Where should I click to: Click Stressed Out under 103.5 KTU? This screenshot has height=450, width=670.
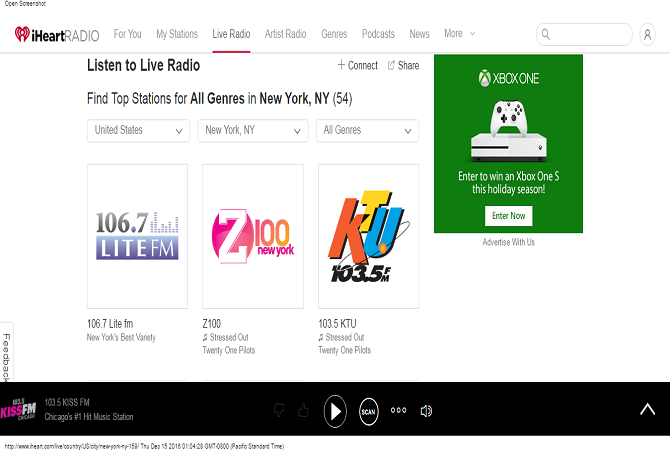click(x=345, y=337)
